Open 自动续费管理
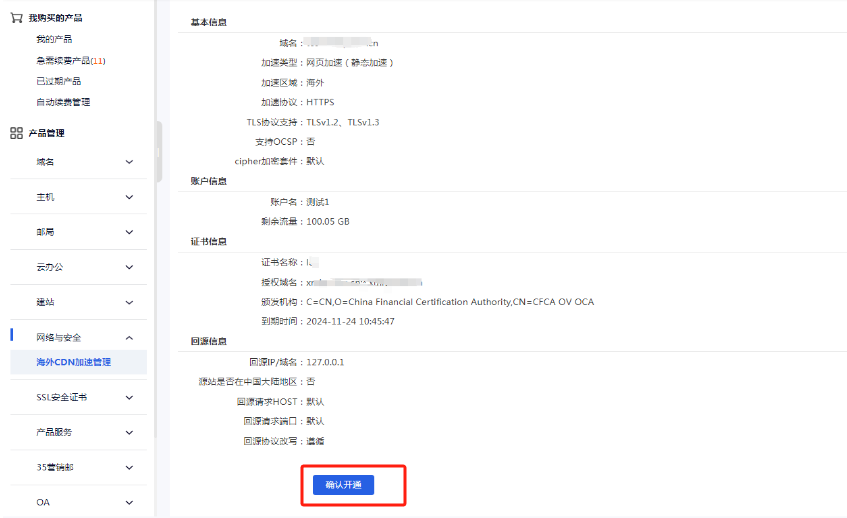Viewport: 847px width, 518px height. tap(63, 102)
